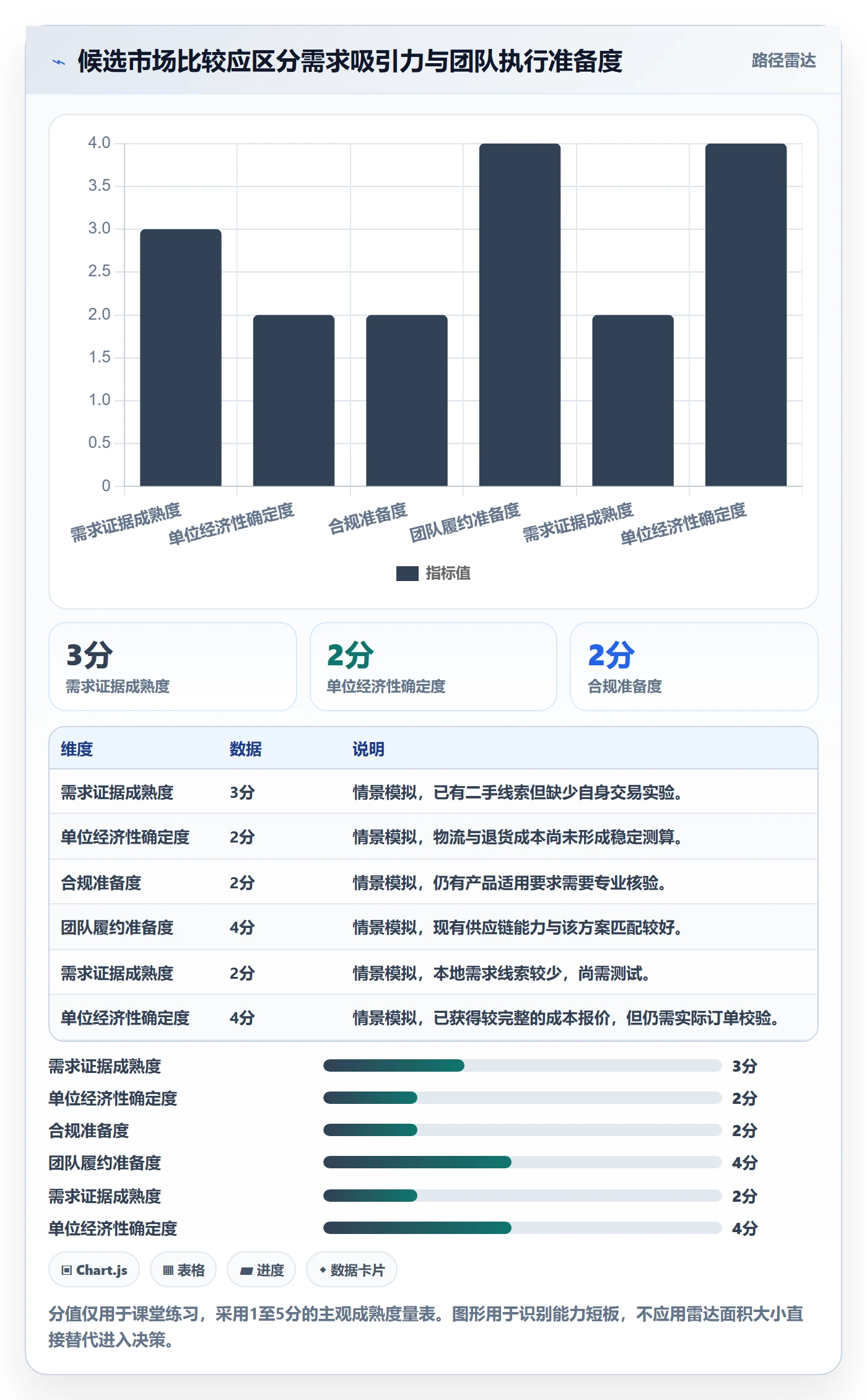Click the 合规准备度 progress bar
This screenshot has width=867, height=1400.
pyautogui.click(x=522, y=1130)
